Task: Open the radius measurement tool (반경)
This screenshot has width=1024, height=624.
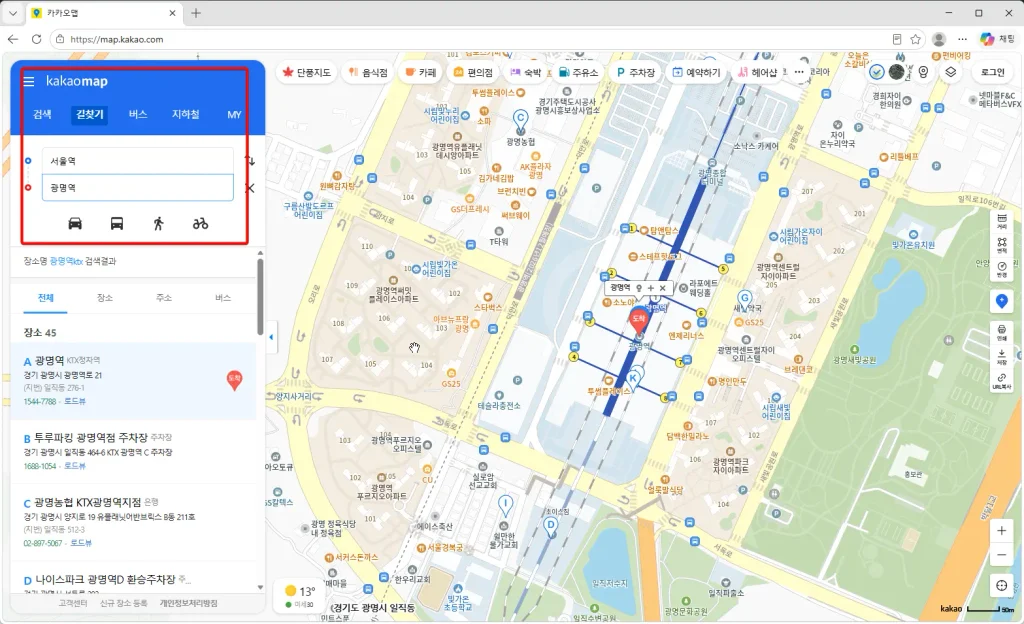Action: [1002, 269]
